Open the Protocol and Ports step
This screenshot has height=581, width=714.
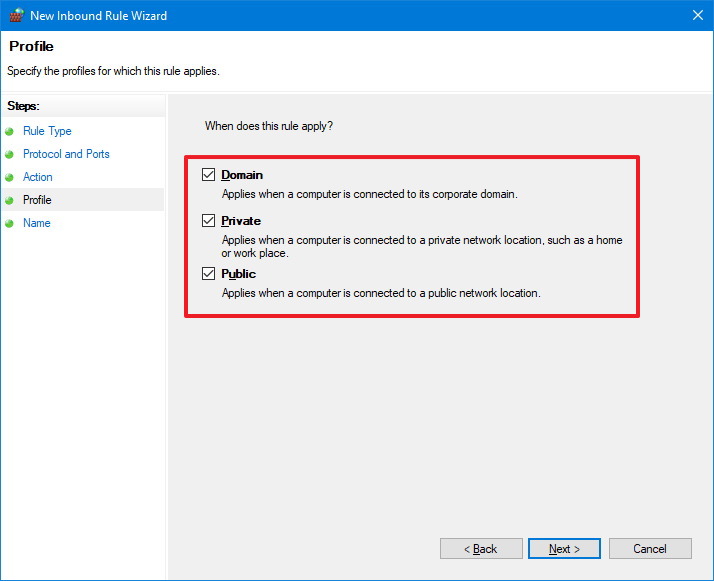tap(66, 154)
